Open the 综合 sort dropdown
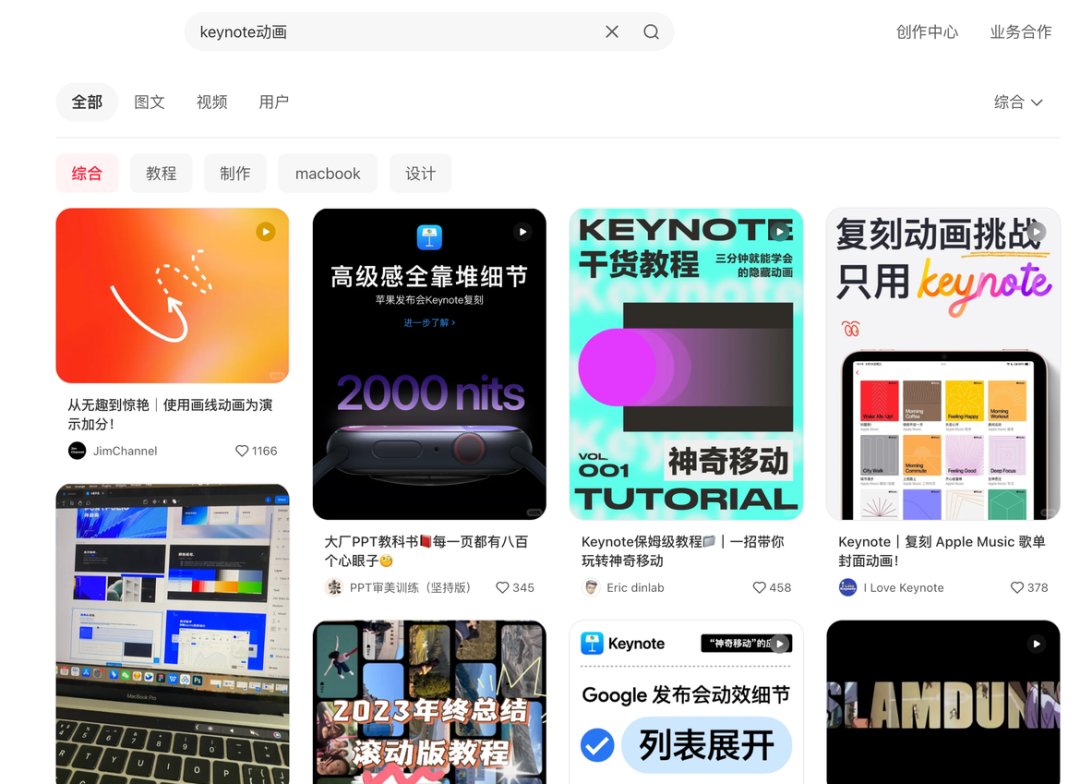Image resolution: width=1080 pixels, height=784 pixels. pyautogui.click(x=1017, y=101)
